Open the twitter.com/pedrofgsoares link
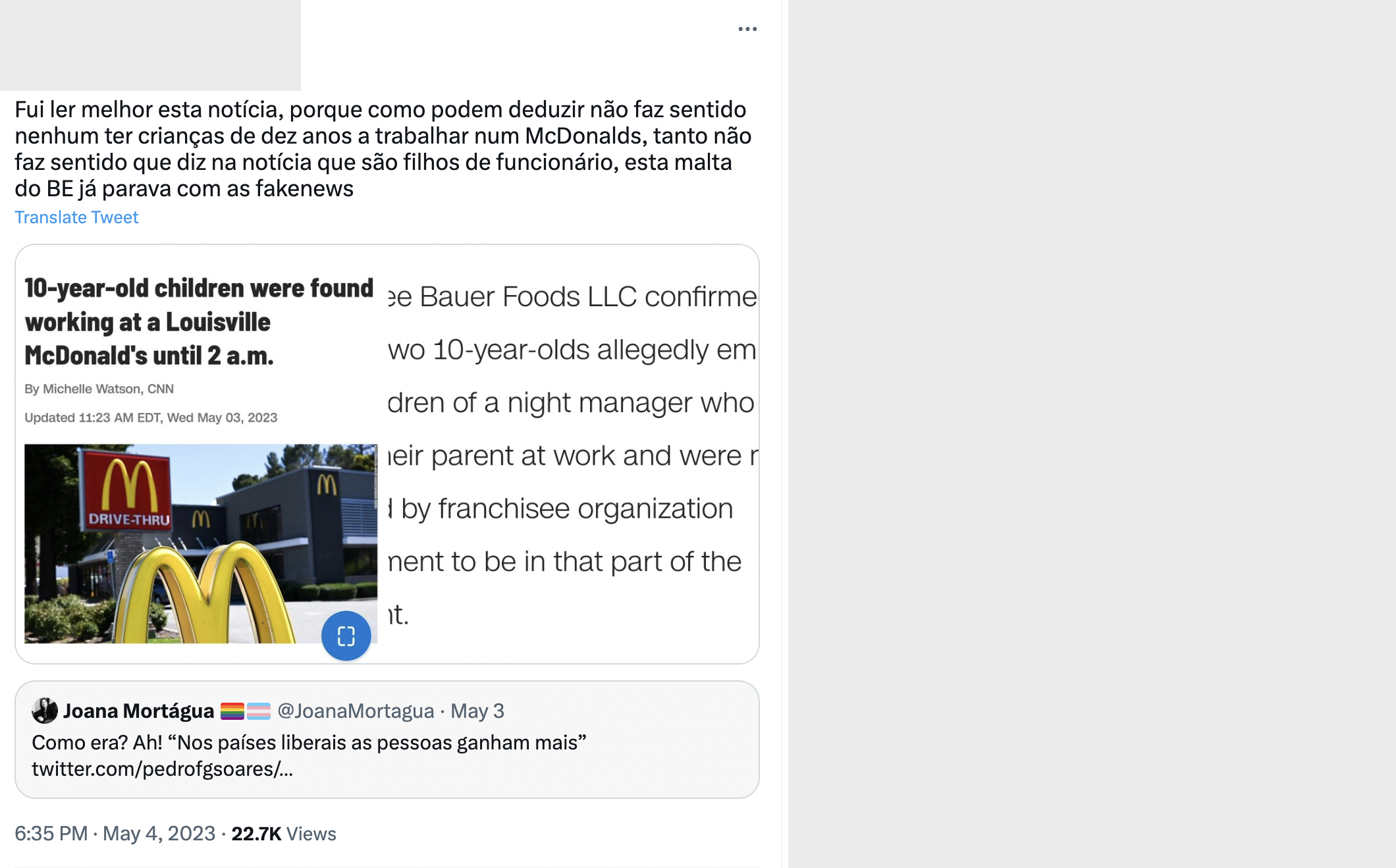This screenshot has height=868, width=1396. [162, 769]
